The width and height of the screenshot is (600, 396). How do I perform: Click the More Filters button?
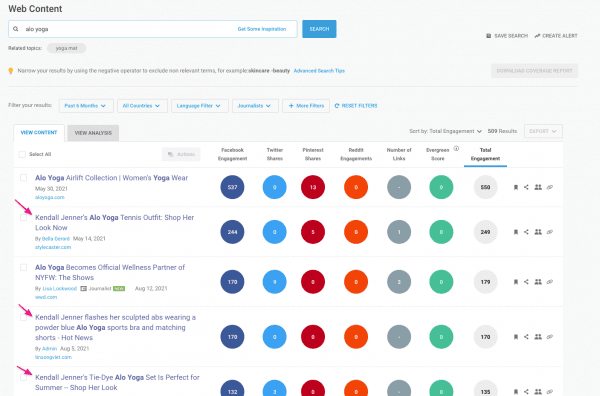pos(306,106)
